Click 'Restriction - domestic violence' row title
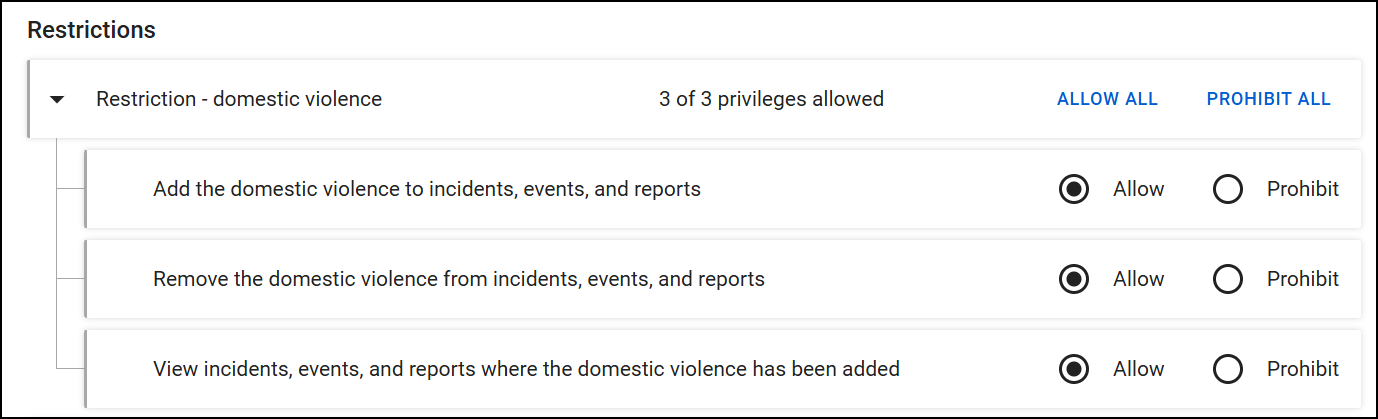The image size is (1378, 419). [239, 99]
